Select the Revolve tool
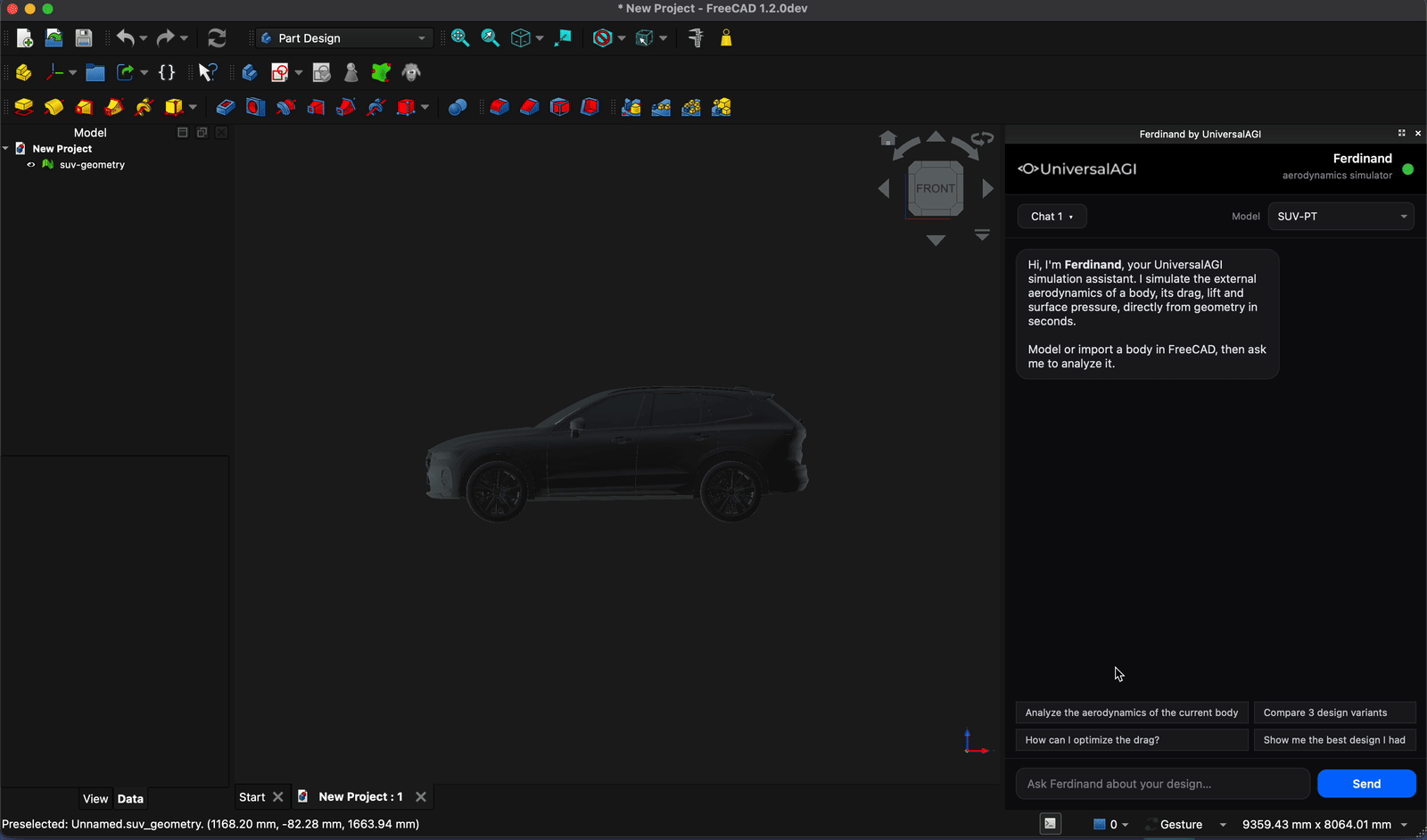This screenshot has width=1427, height=840. [54, 107]
